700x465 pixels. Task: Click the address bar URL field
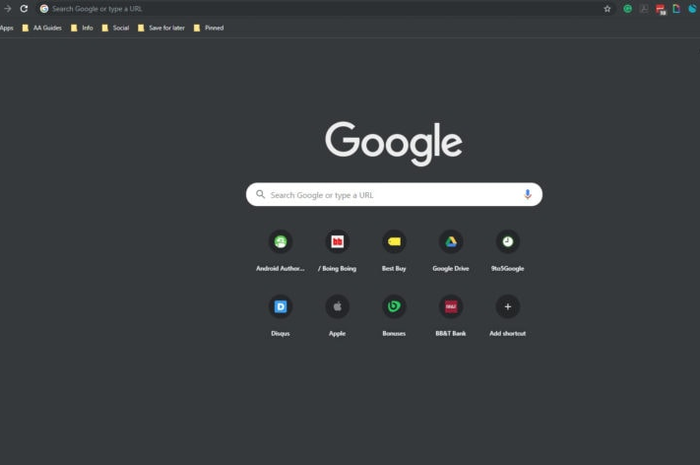[x=325, y=8]
